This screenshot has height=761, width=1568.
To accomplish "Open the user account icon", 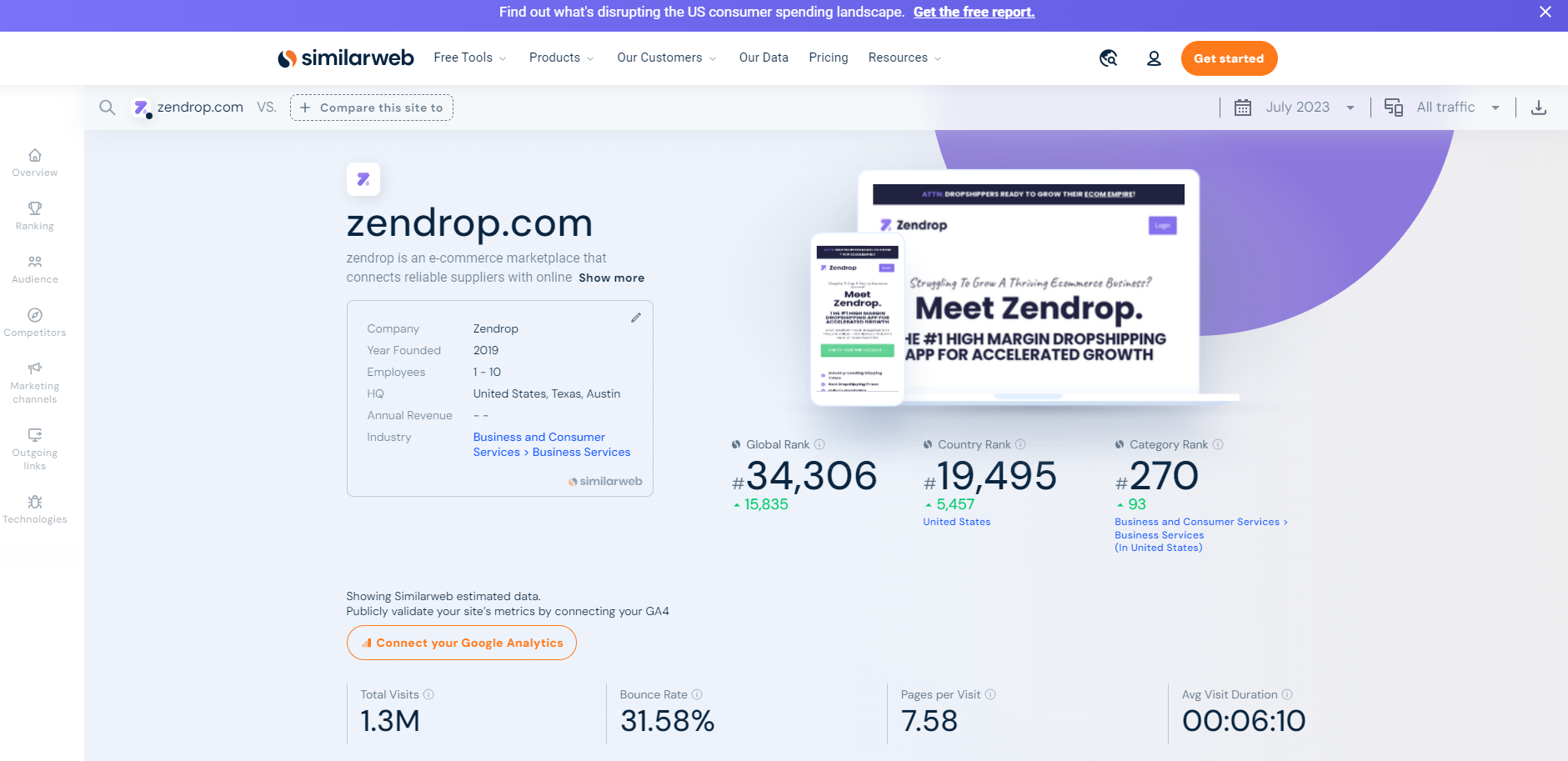I will (1154, 58).
